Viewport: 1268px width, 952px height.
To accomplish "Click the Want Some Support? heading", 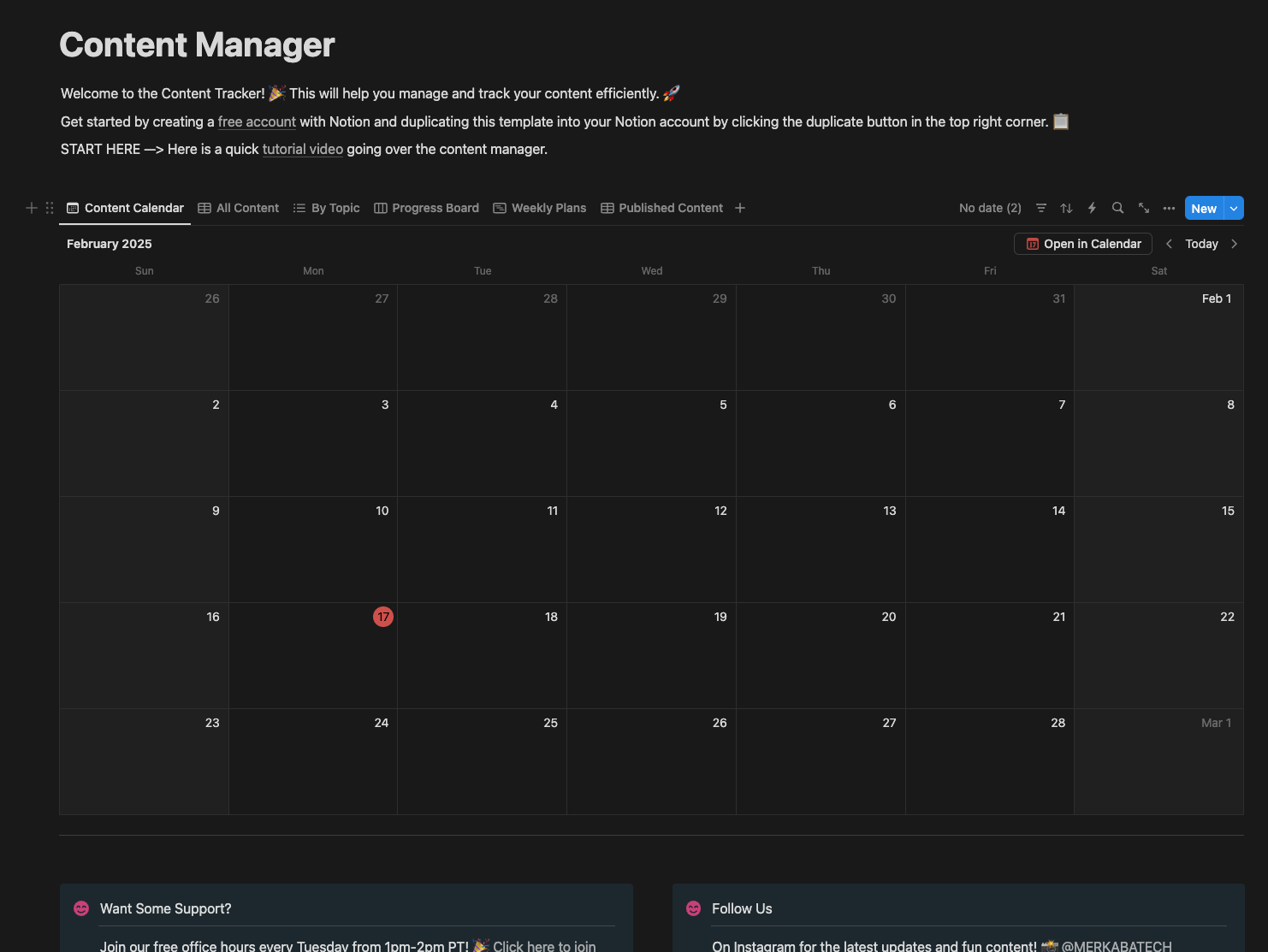I will coord(165,908).
